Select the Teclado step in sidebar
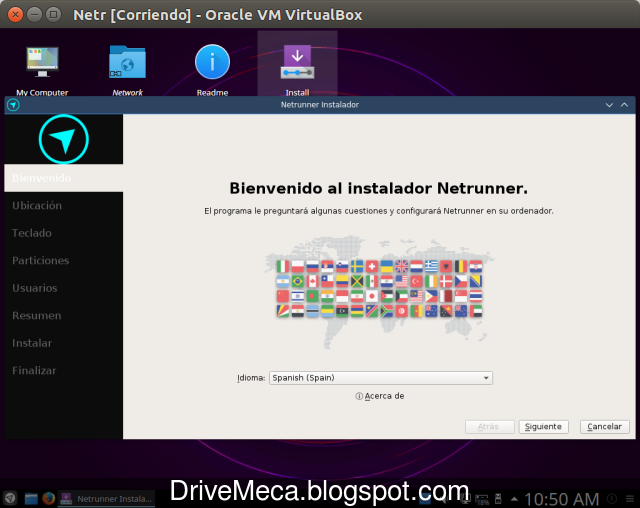 click(x=63, y=233)
